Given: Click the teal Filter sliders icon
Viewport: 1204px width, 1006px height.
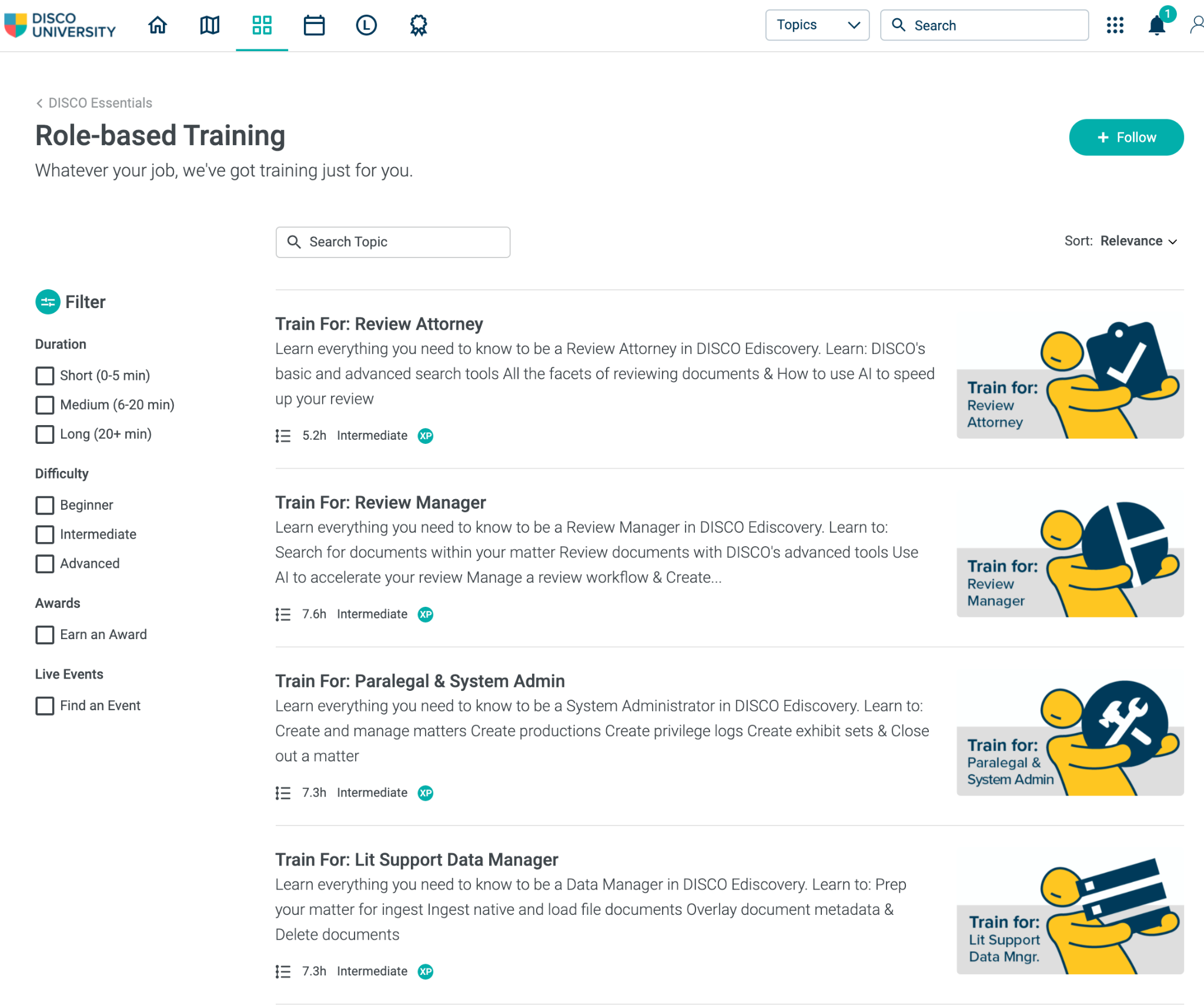Looking at the screenshot, I should point(48,302).
